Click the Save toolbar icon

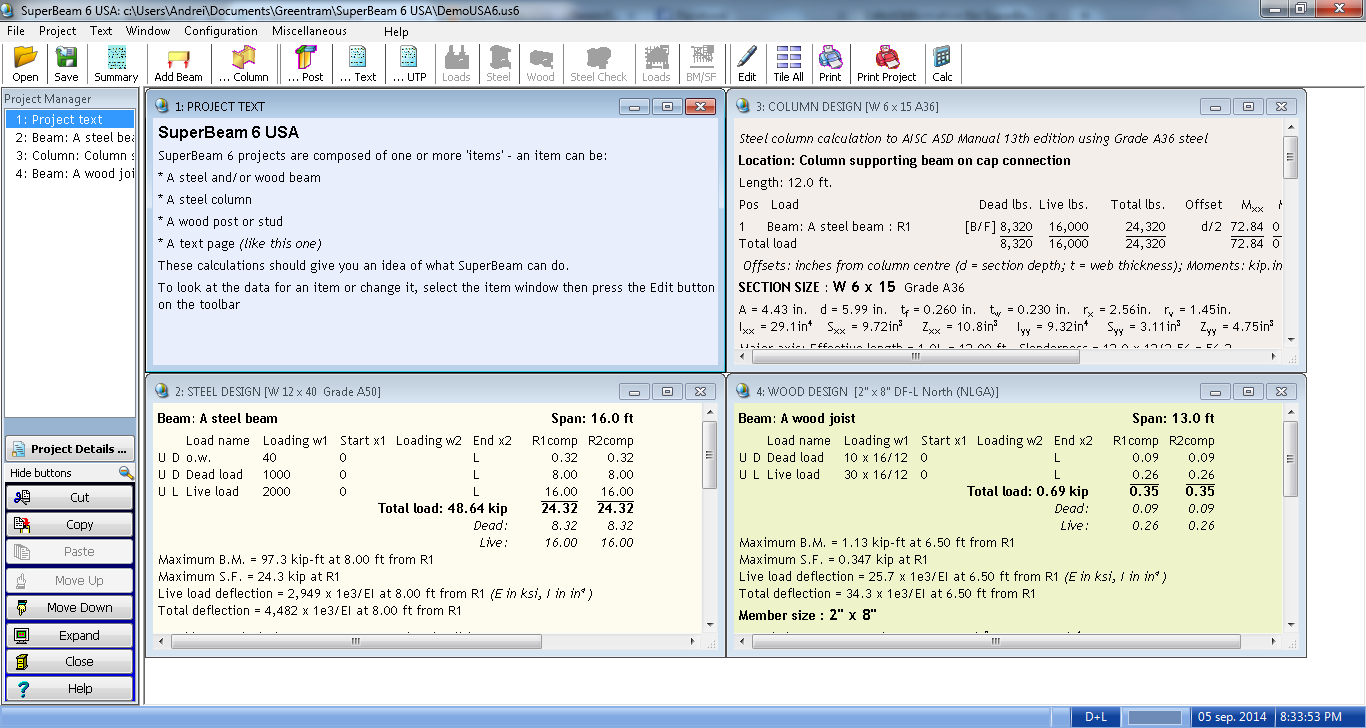(x=66, y=63)
